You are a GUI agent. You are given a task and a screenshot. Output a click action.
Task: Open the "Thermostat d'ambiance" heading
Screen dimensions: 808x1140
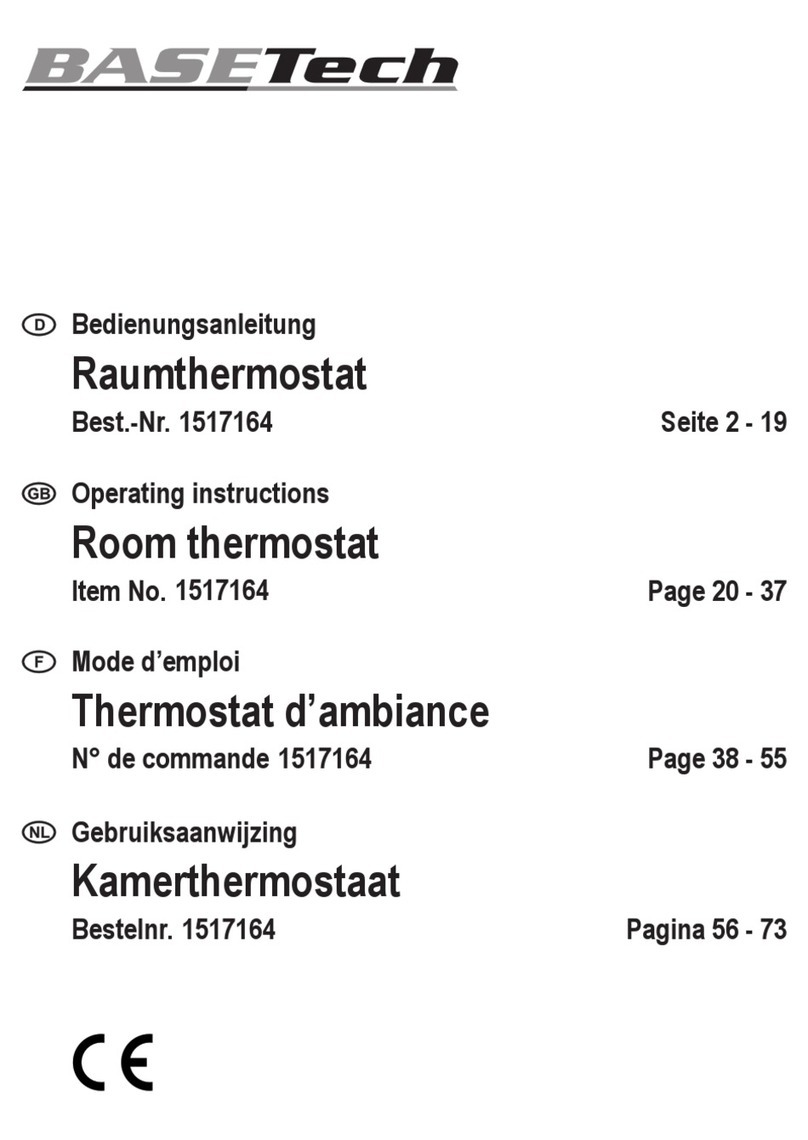click(x=280, y=713)
